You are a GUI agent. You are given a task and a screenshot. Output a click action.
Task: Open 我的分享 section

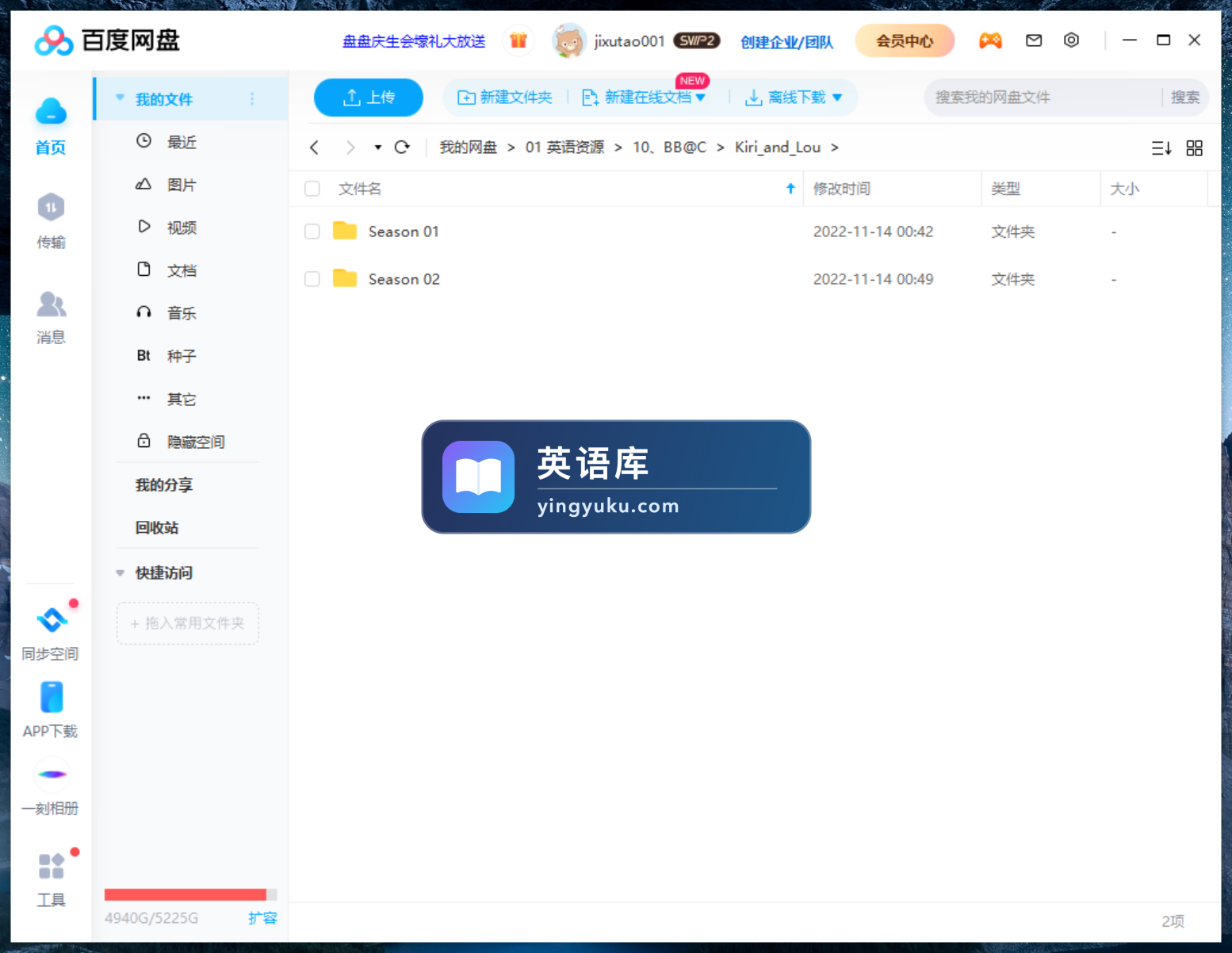(164, 484)
